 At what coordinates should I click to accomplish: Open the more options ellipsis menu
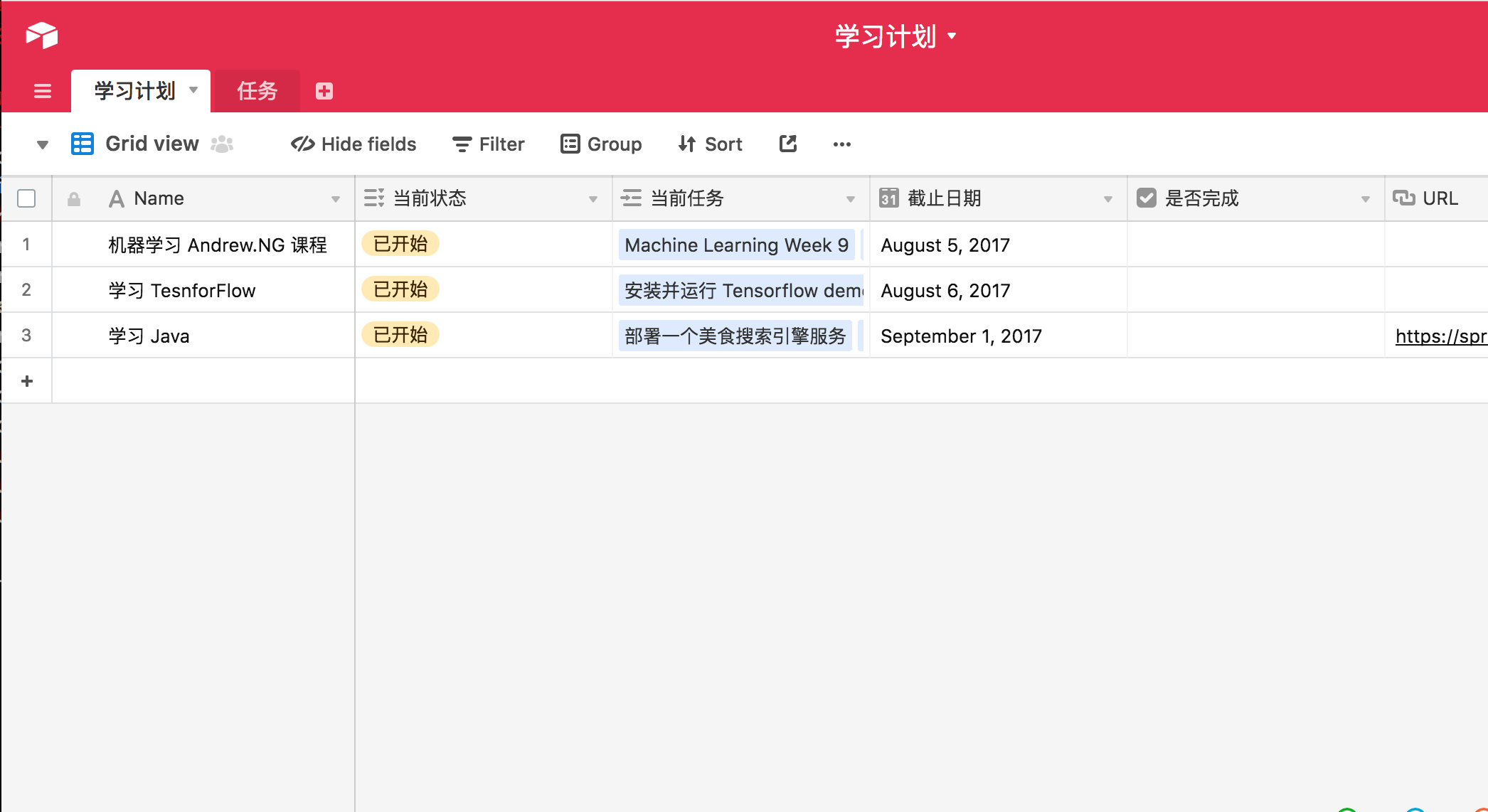click(x=841, y=144)
